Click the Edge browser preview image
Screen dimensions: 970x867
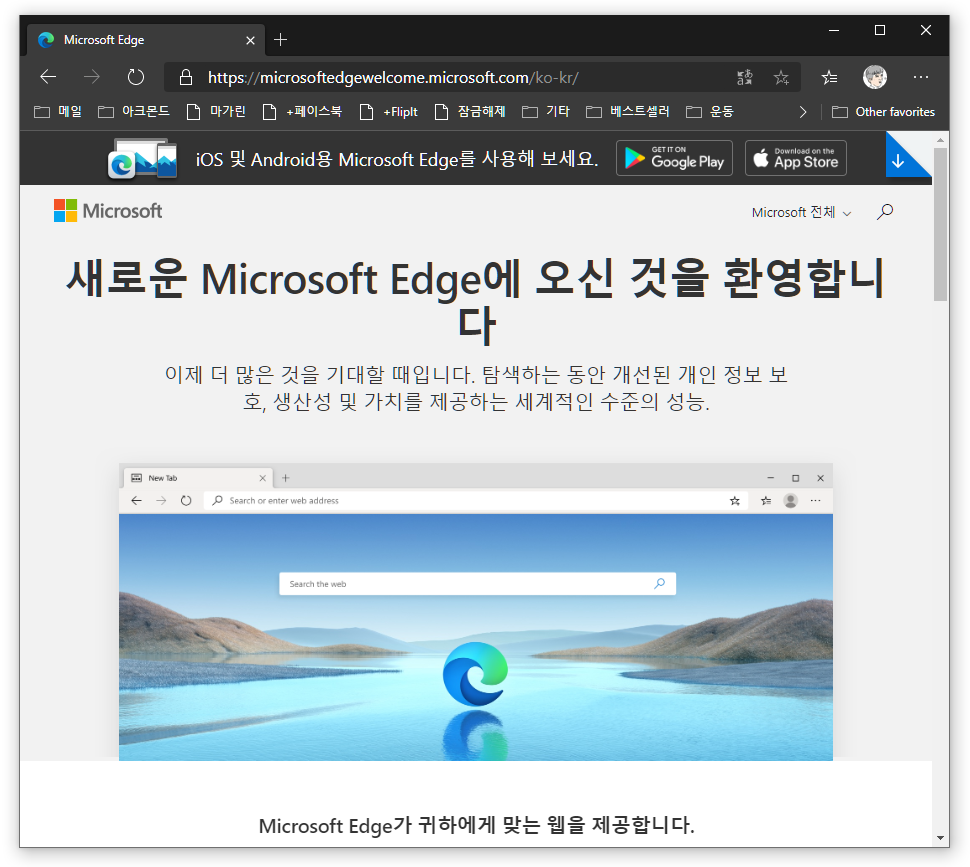point(476,612)
